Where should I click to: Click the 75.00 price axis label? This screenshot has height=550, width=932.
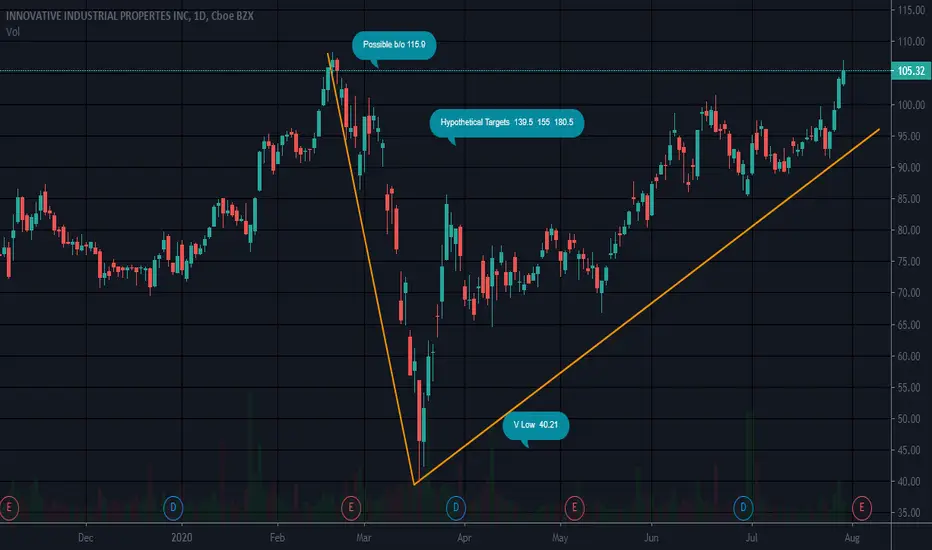point(911,262)
